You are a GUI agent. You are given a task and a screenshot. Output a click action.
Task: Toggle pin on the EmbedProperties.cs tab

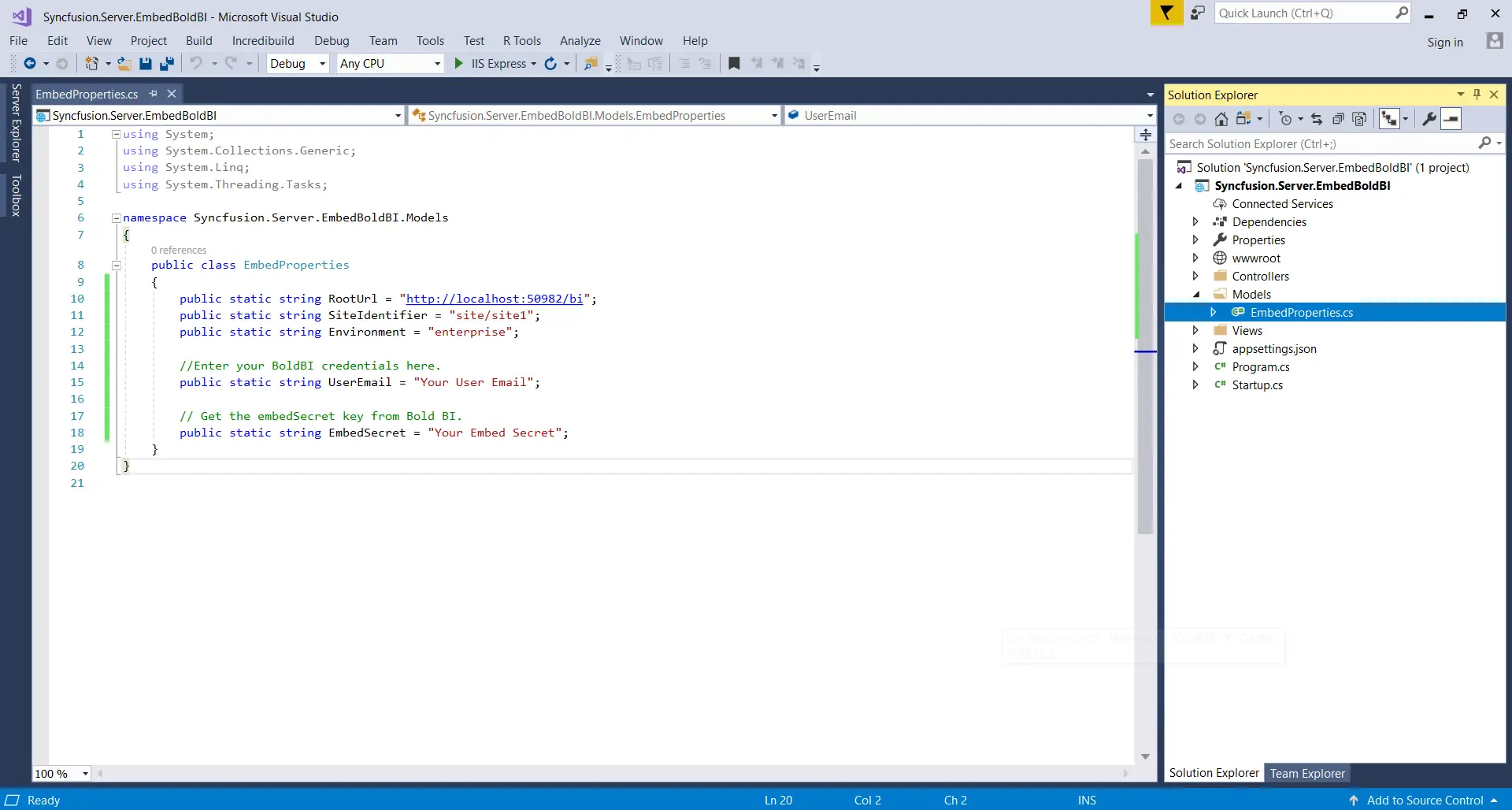click(x=154, y=94)
